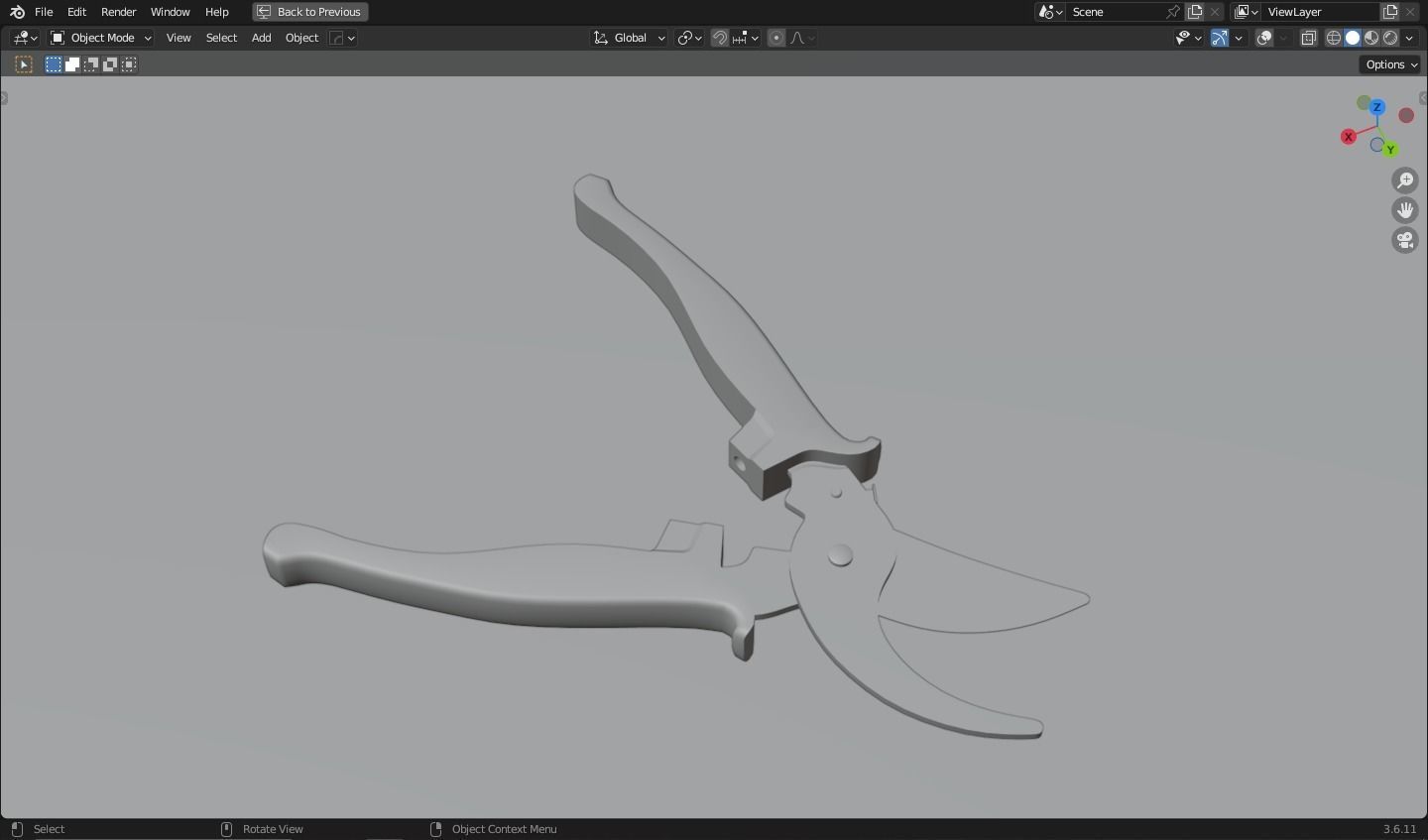Open the Select menu in viewport header
1428x840 pixels.
pos(221,38)
